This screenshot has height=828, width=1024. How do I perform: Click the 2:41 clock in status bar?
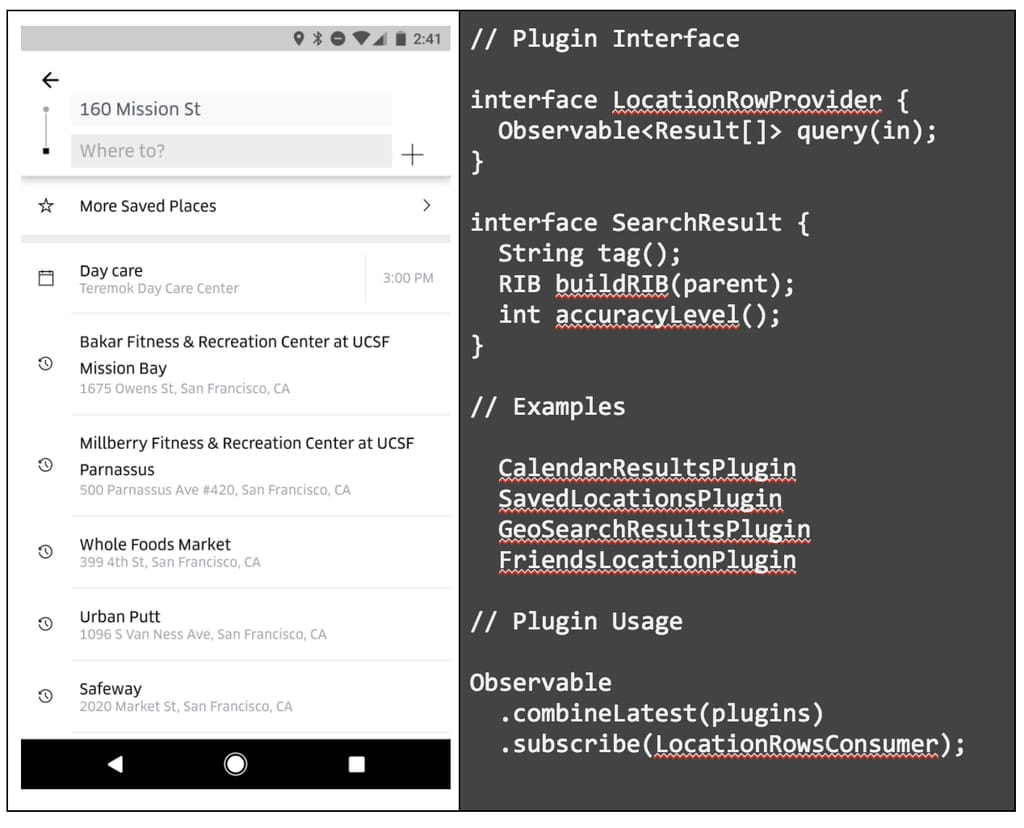(427, 39)
